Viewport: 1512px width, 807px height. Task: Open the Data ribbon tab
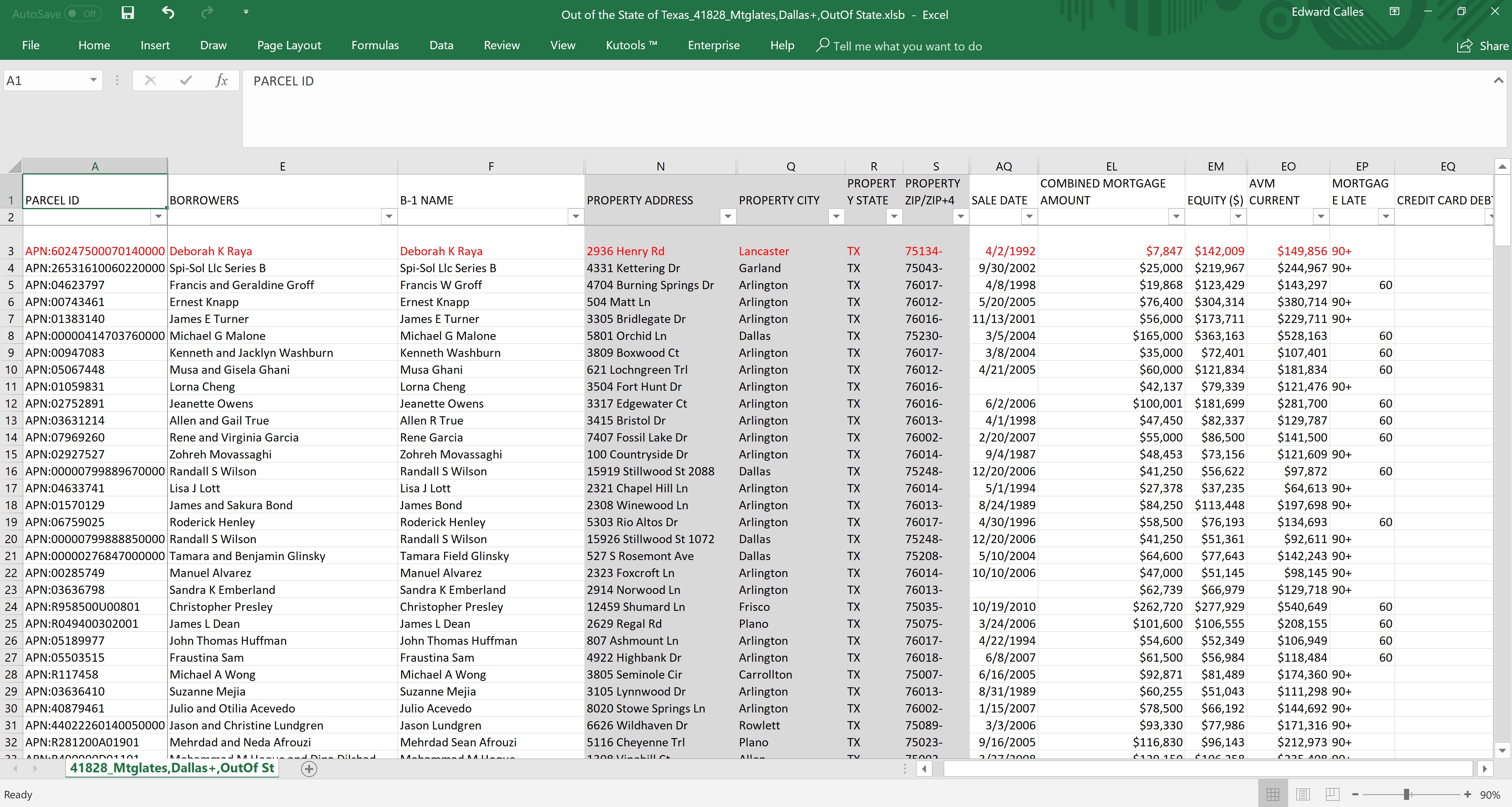pos(441,45)
